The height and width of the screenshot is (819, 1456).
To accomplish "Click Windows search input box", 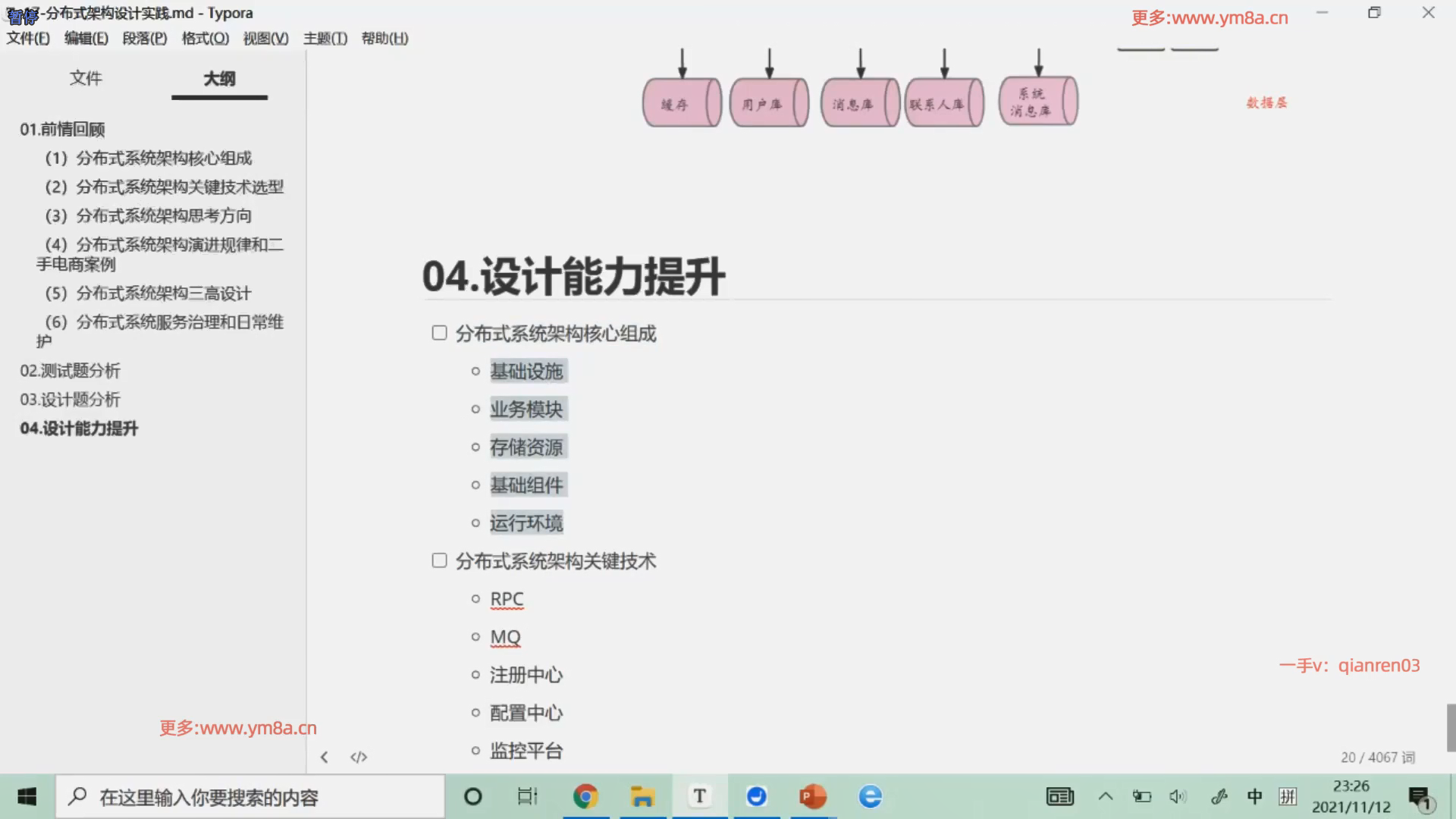I will tap(250, 796).
